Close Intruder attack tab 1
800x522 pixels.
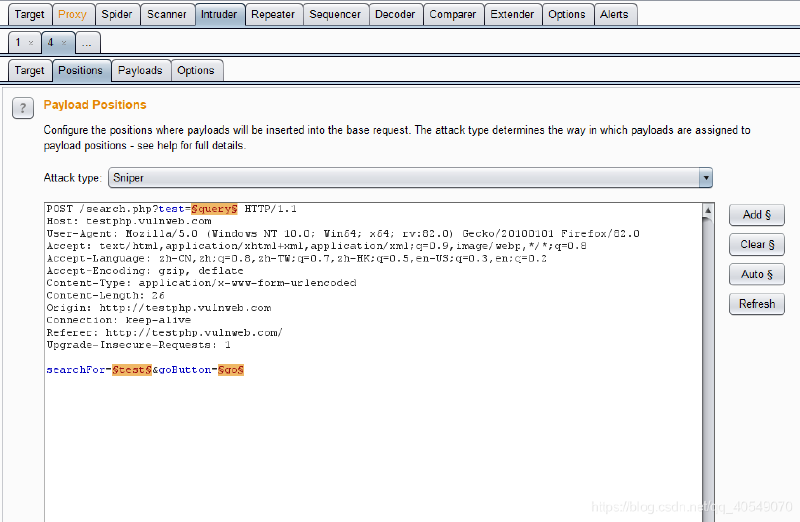(x=31, y=43)
